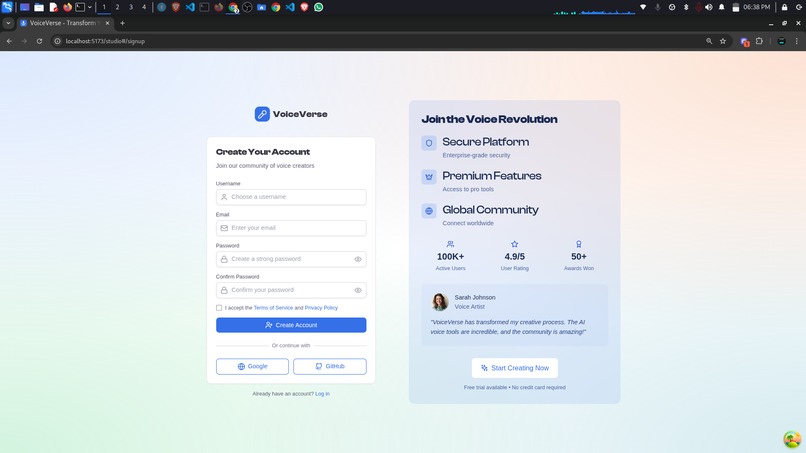Open the Terms of Service link
Viewport: 806px width, 453px height.
273,308
